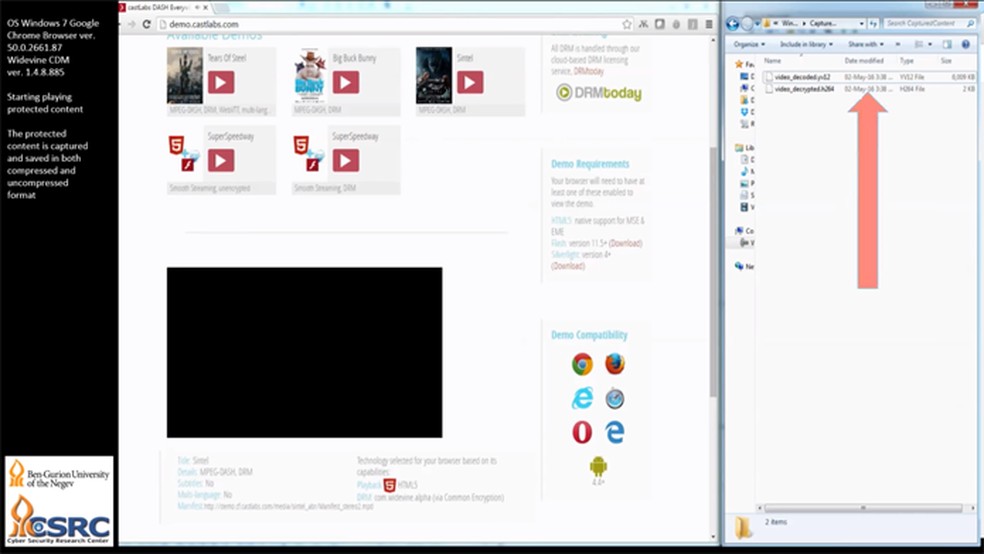Open the Include in library dropdown

point(806,45)
